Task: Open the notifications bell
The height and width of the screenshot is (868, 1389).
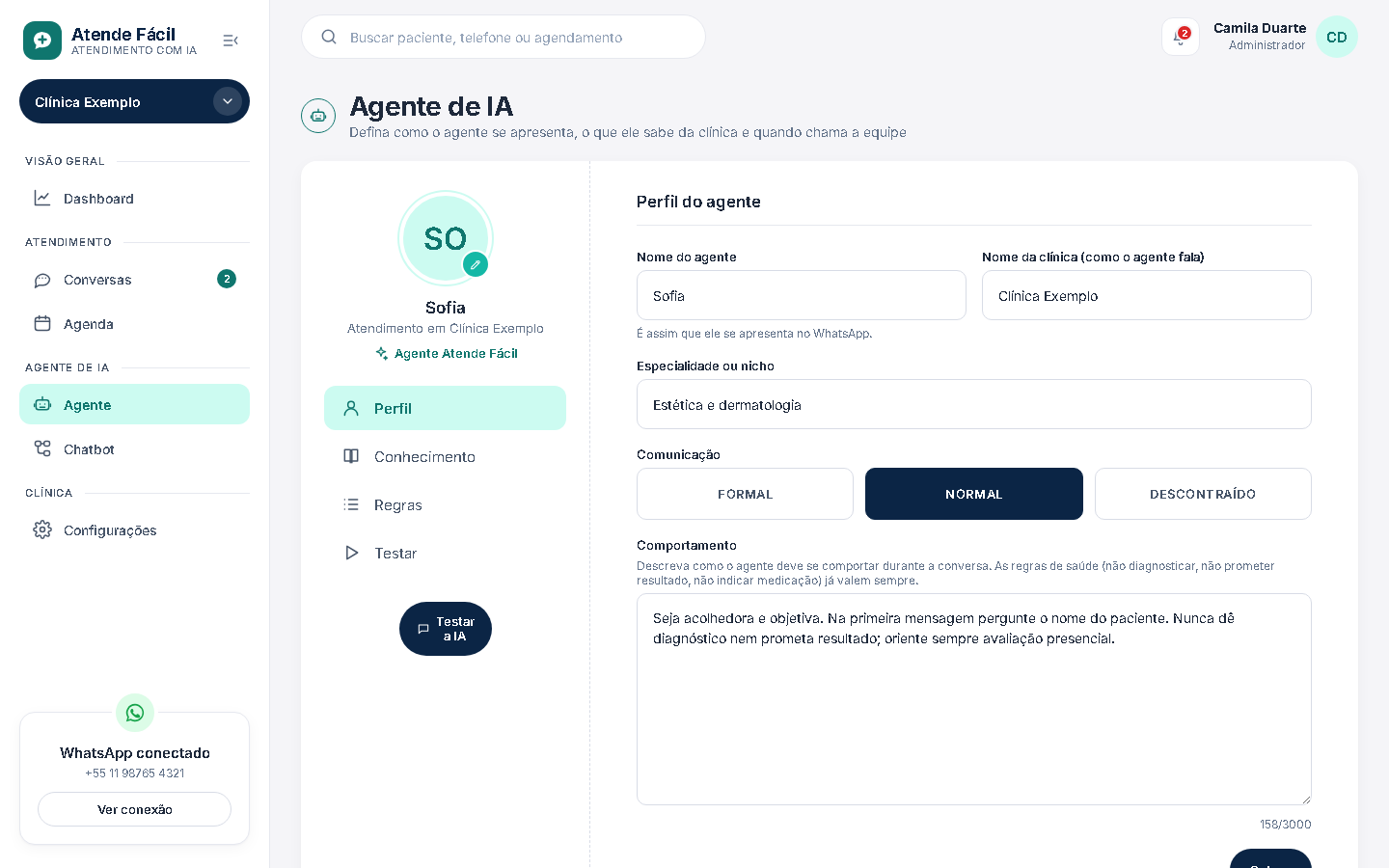Action: tap(1181, 37)
